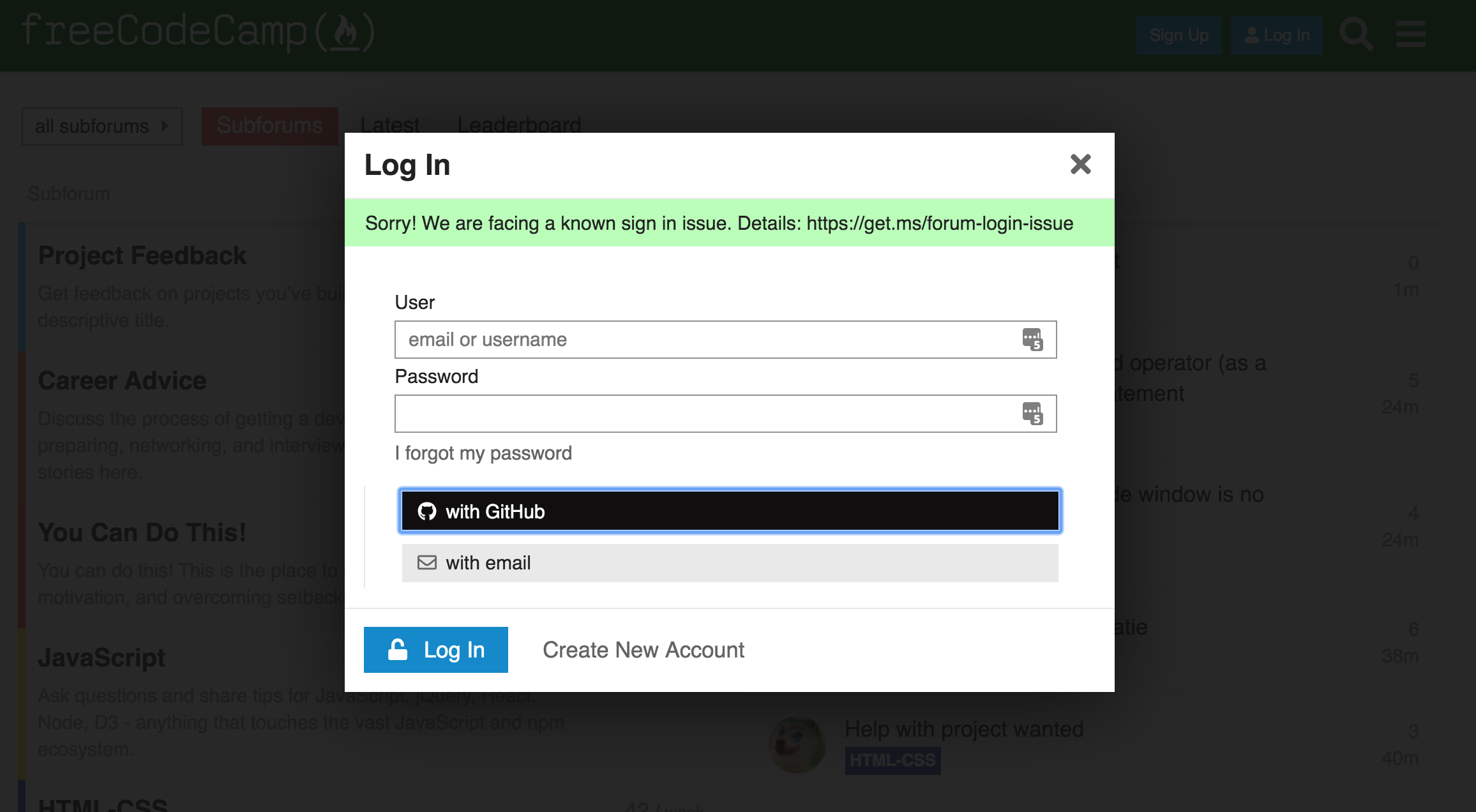Click the password manager icon in the User field
The height and width of the screenshot is (812, 1476).
tap(1033, 340)
